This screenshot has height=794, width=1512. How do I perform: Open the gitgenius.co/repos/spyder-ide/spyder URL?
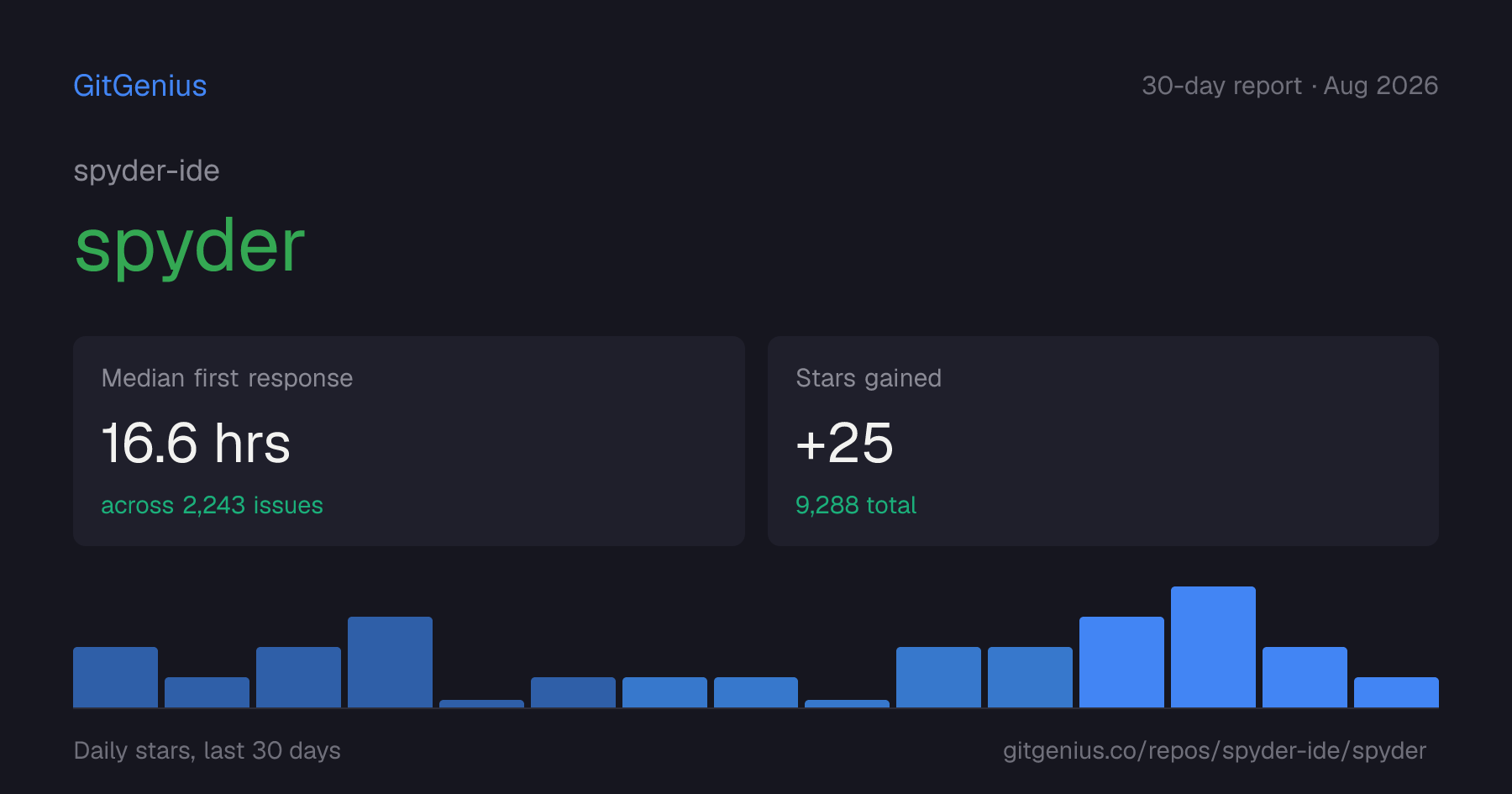click(x=1215, y=750)
